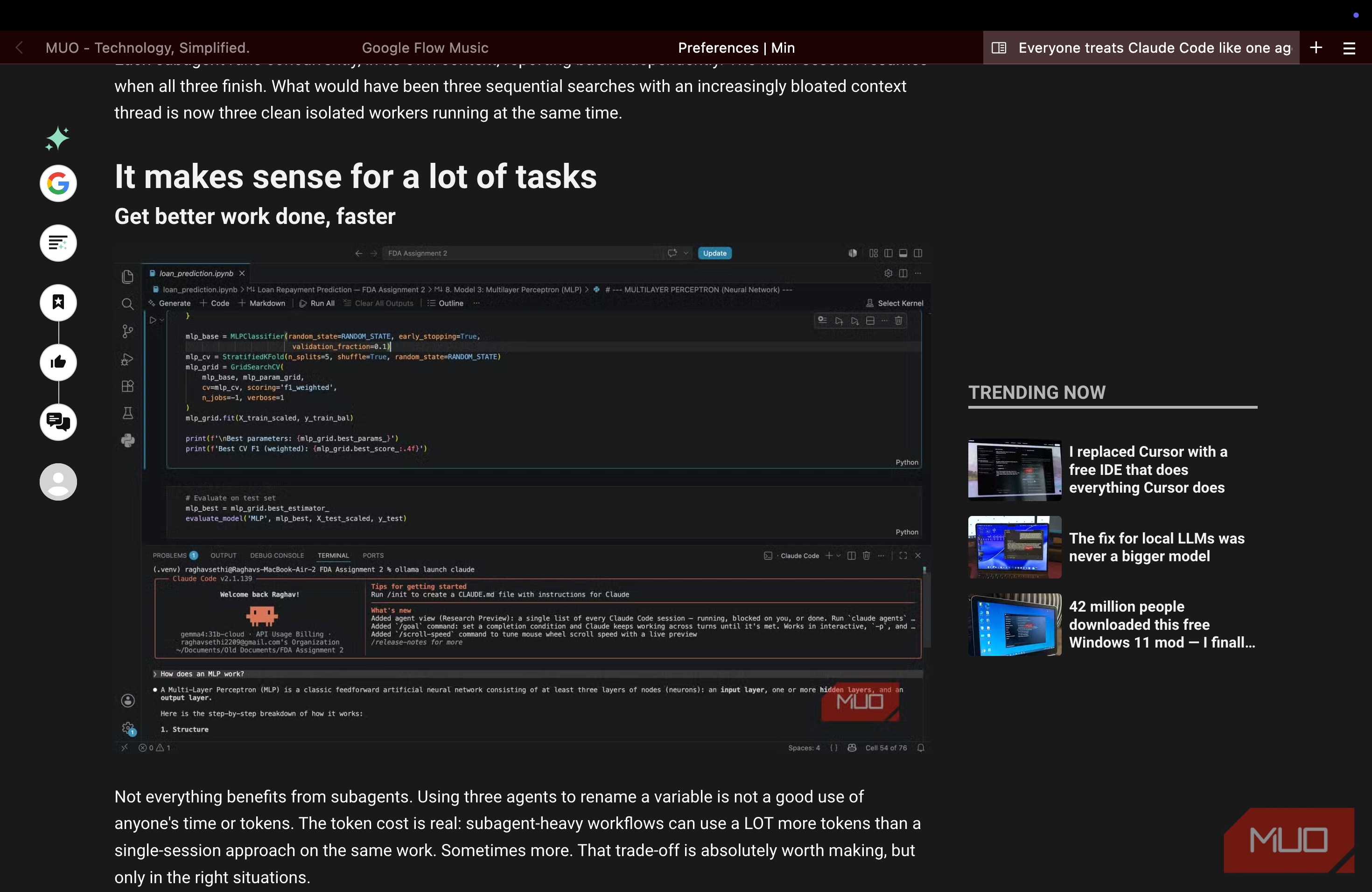This screenshot has width=1372, height=892.
Task: Open the 42 million people downloaded link
Action: coord(1162,625)
